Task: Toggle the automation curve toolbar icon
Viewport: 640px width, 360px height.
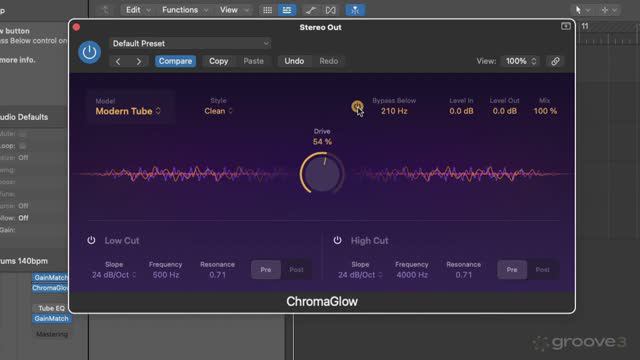Action: click(310, 10)
